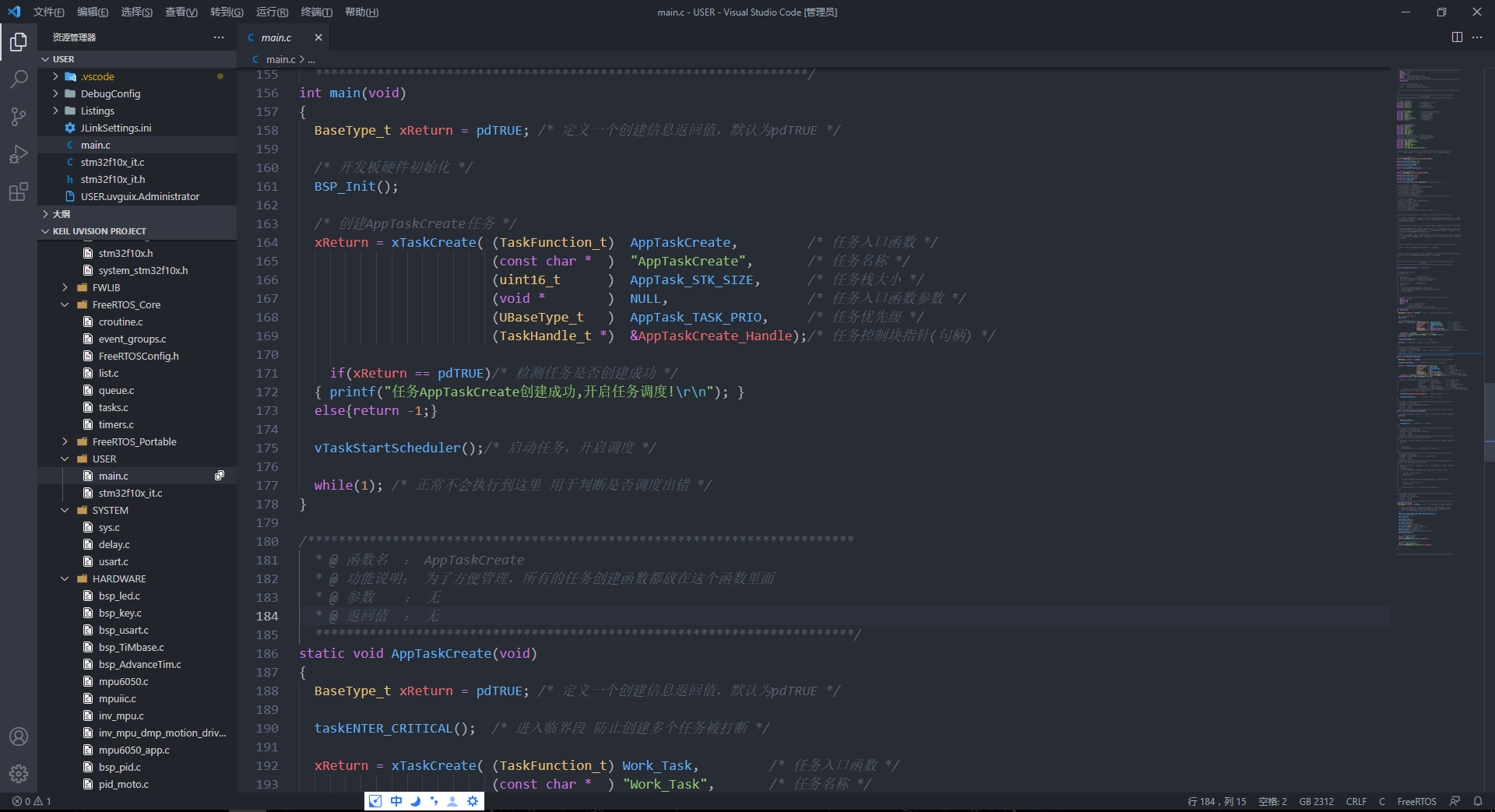Click CRLF line ending indicator
The width and height of the screenshot is (1495, 812).
(1356, 801)
